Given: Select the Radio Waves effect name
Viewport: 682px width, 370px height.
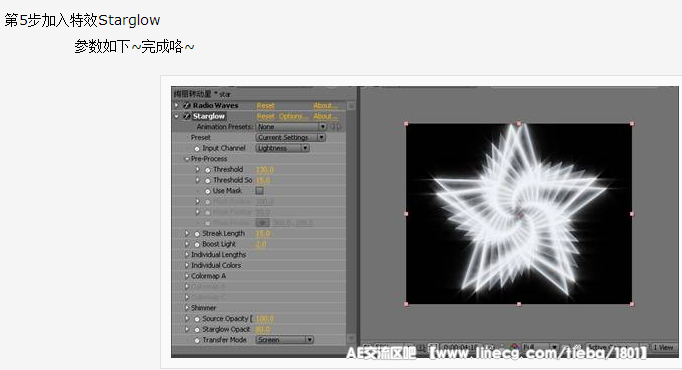Looking at the screenshot, I should coord(216,106).
